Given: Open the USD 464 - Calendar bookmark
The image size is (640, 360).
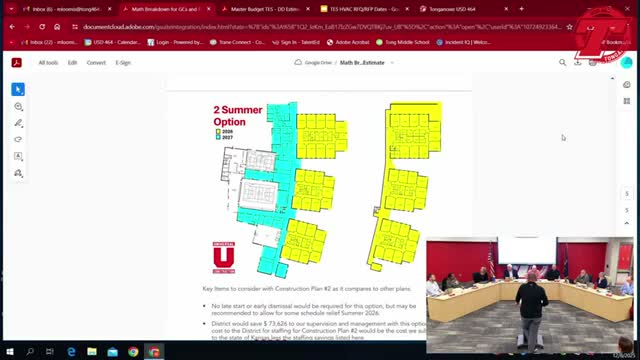Looking at the screenshot, I should (x=112, y=42).
